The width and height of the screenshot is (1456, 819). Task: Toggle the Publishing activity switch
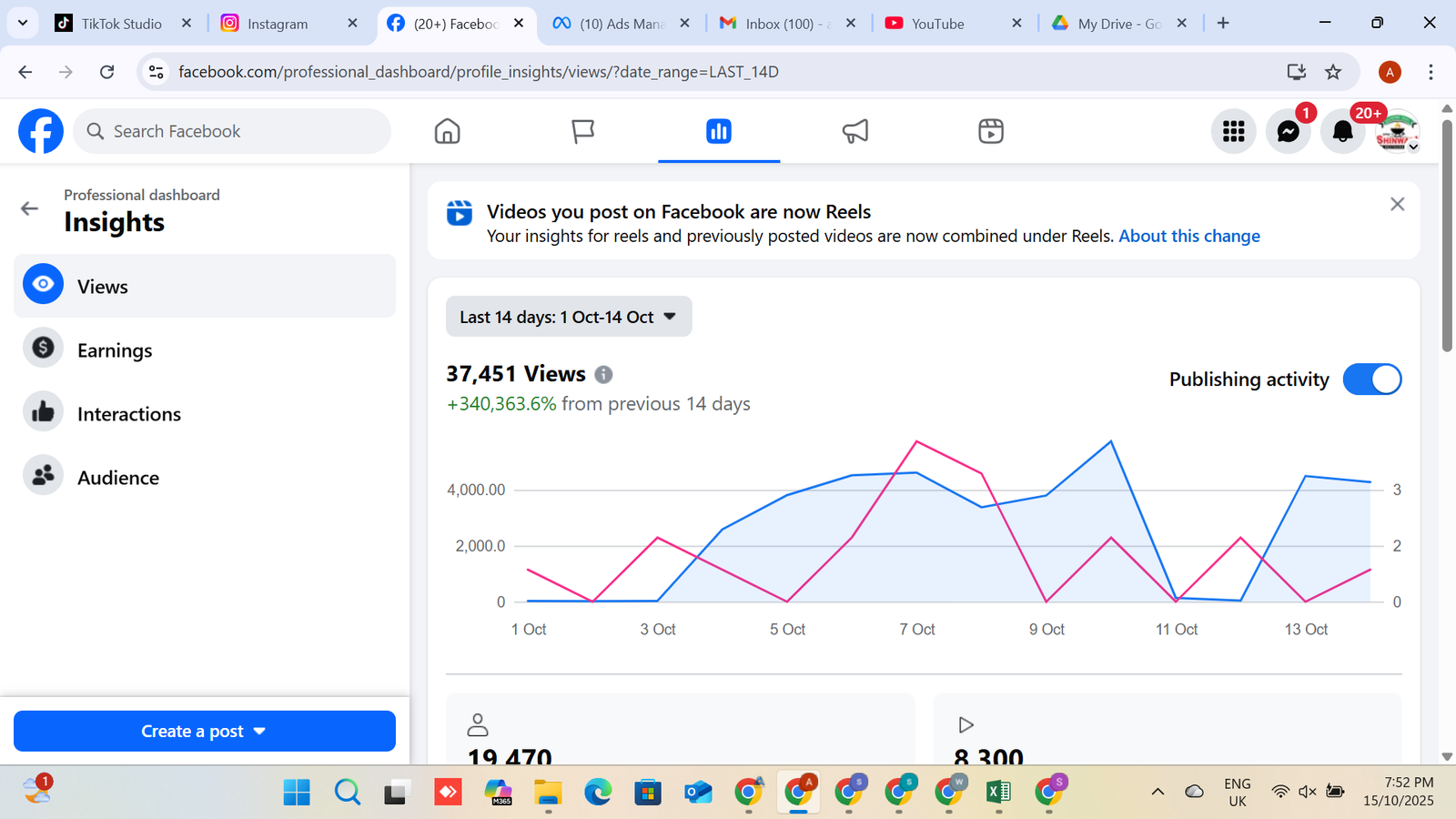tap(1371, 379)
